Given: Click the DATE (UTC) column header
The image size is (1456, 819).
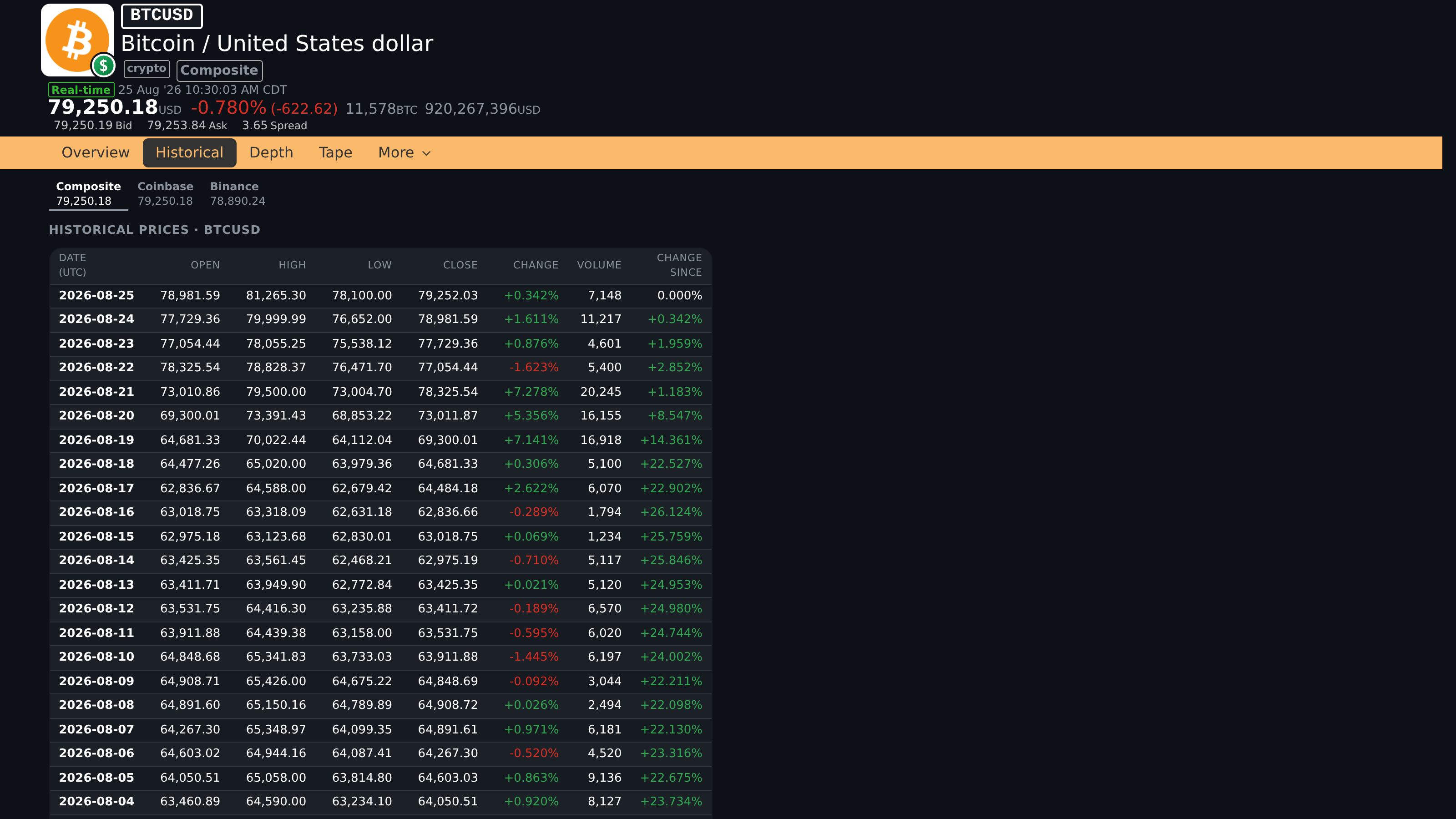Looking at the screenshot, I should click(72, 265).
